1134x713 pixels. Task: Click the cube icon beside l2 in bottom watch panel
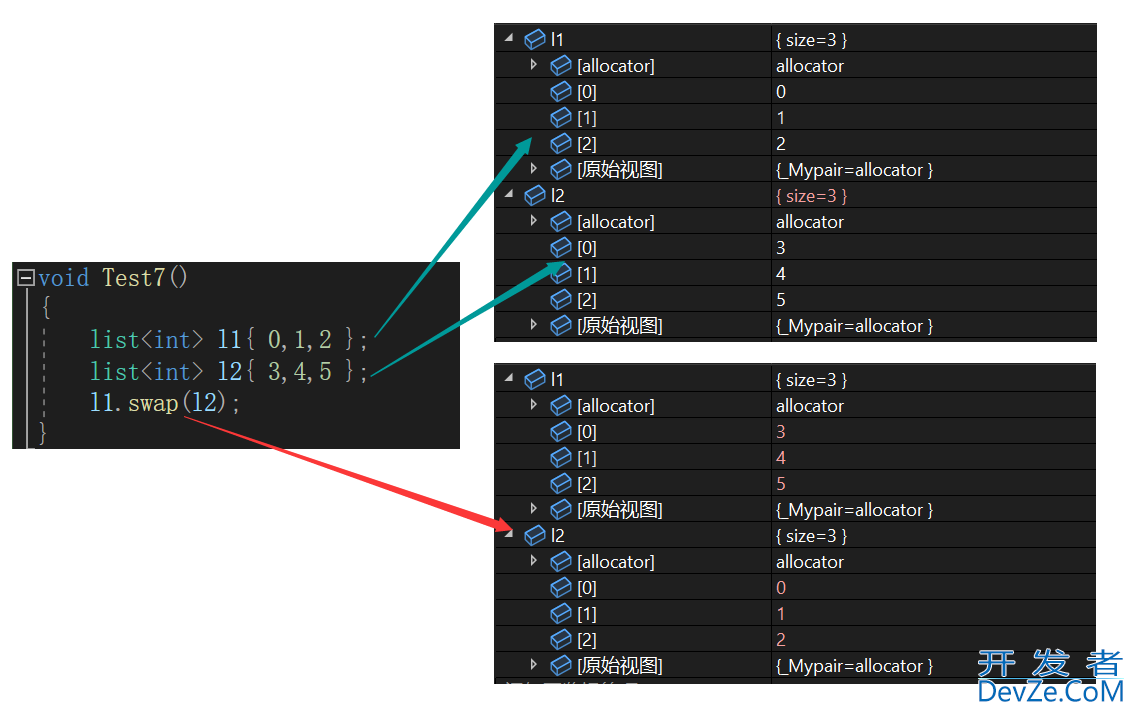click(x=535, y=535)
